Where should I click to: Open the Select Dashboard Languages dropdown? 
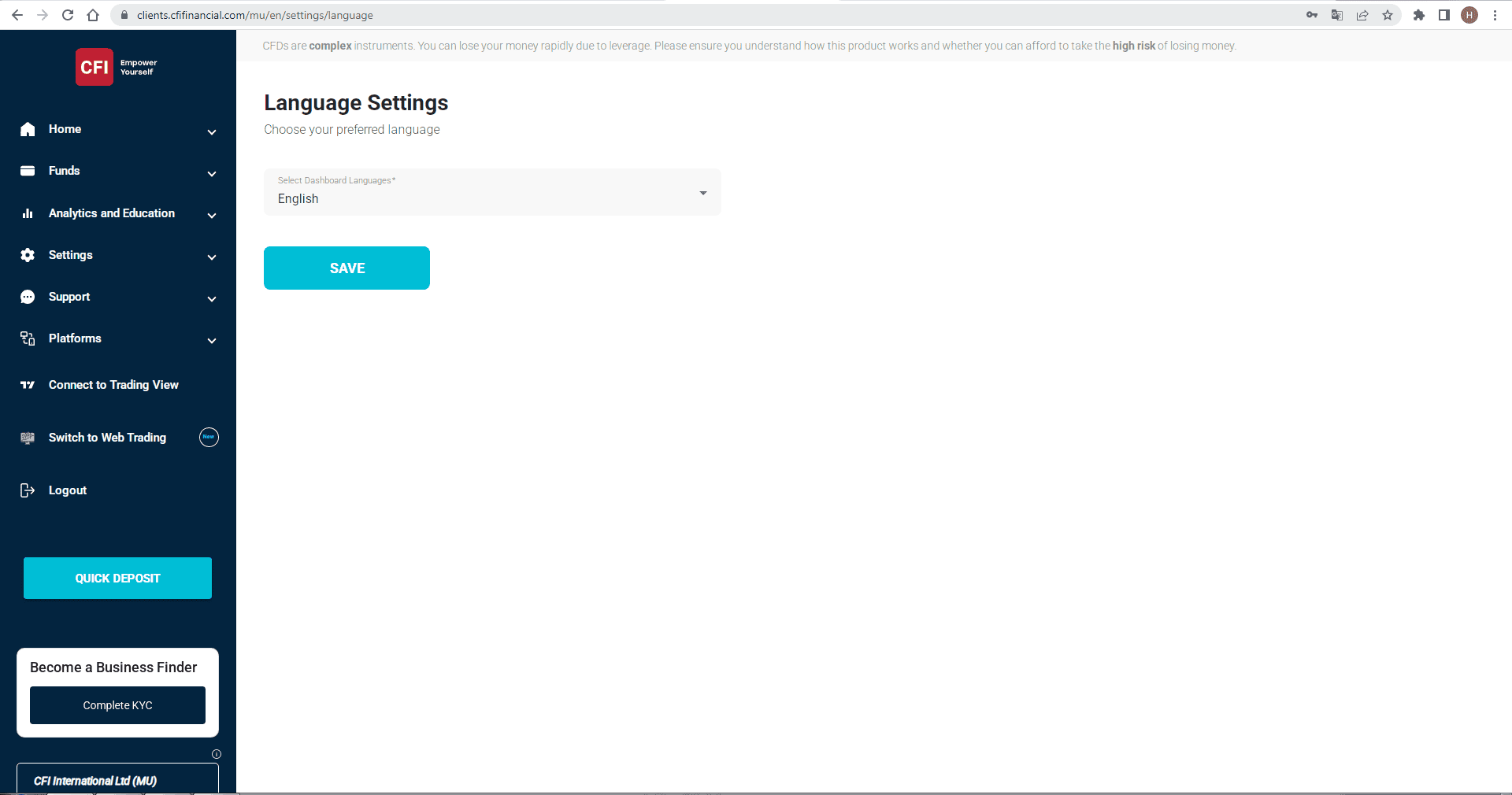click(x=492, y=192)
